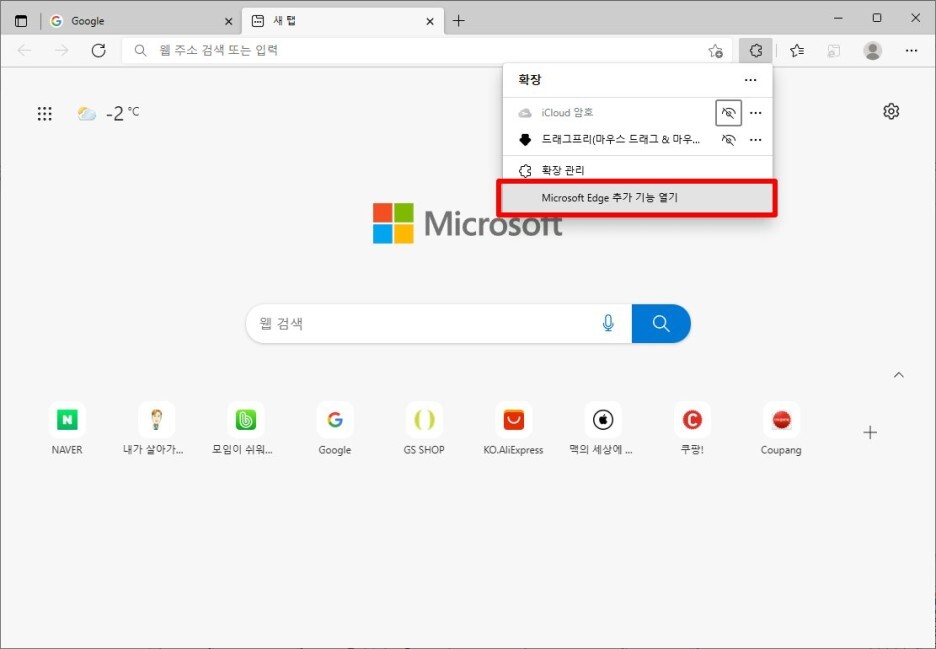Switch to the Google tab

[140, 21]
